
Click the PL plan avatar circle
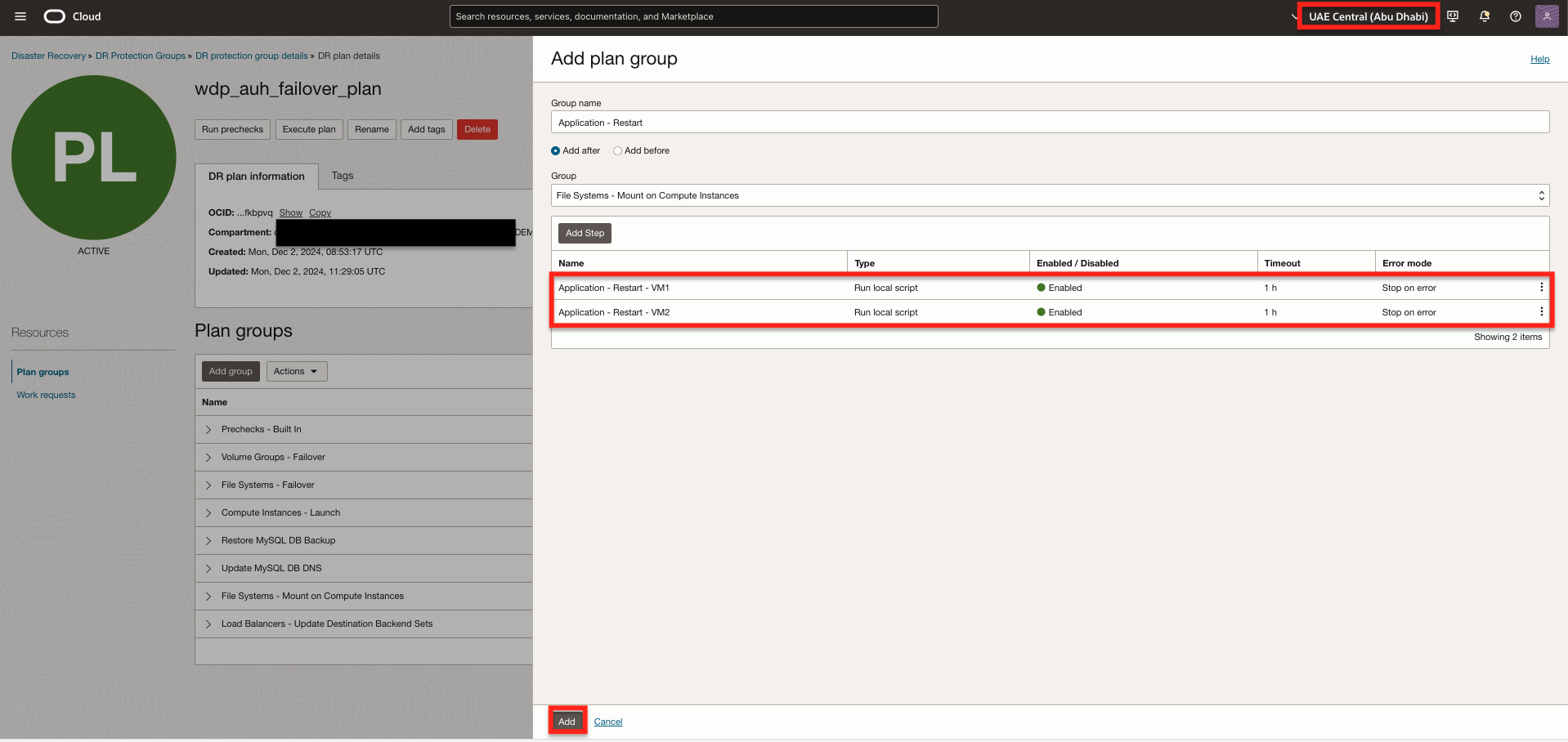[94, 158]
